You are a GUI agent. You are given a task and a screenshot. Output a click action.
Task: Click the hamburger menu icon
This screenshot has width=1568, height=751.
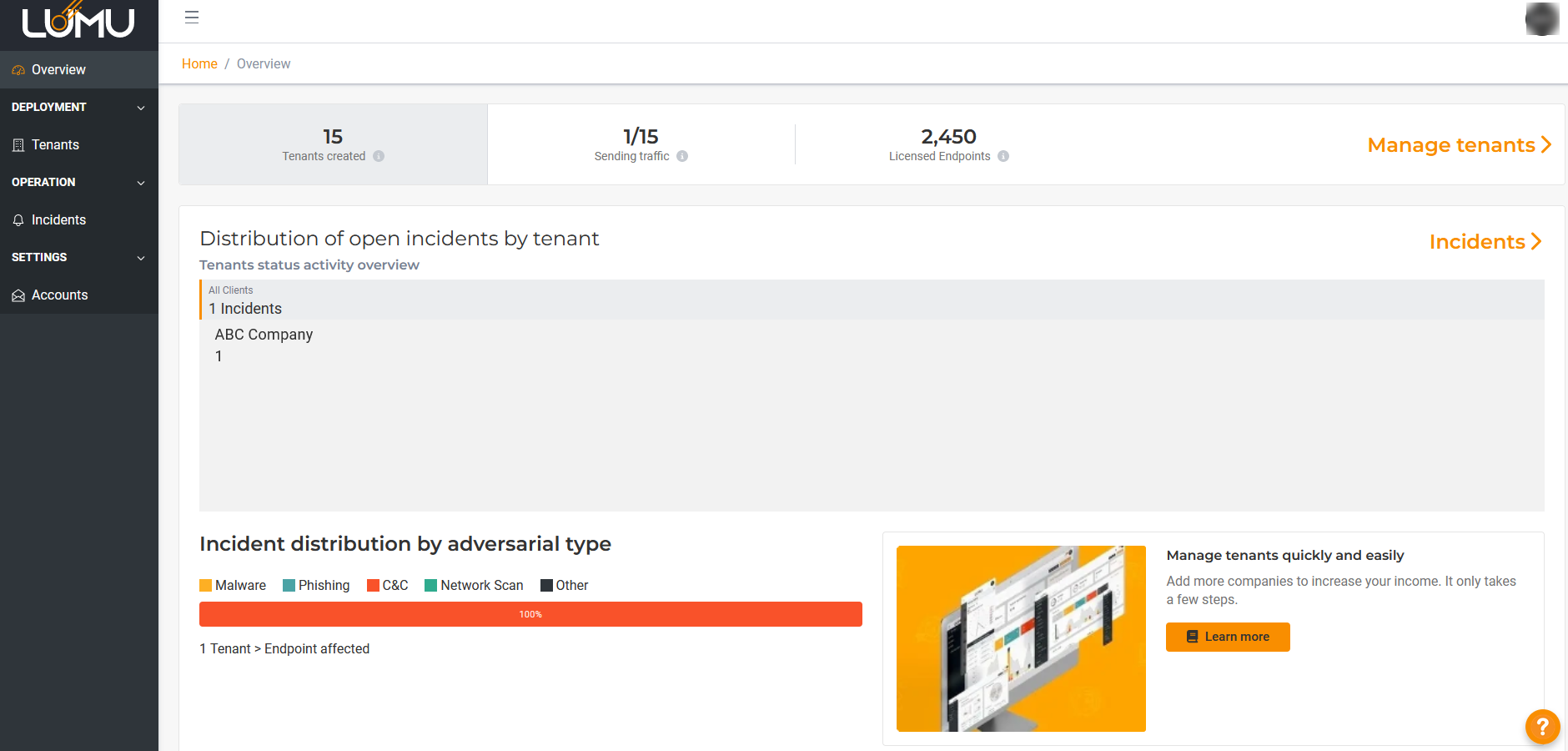192,18
